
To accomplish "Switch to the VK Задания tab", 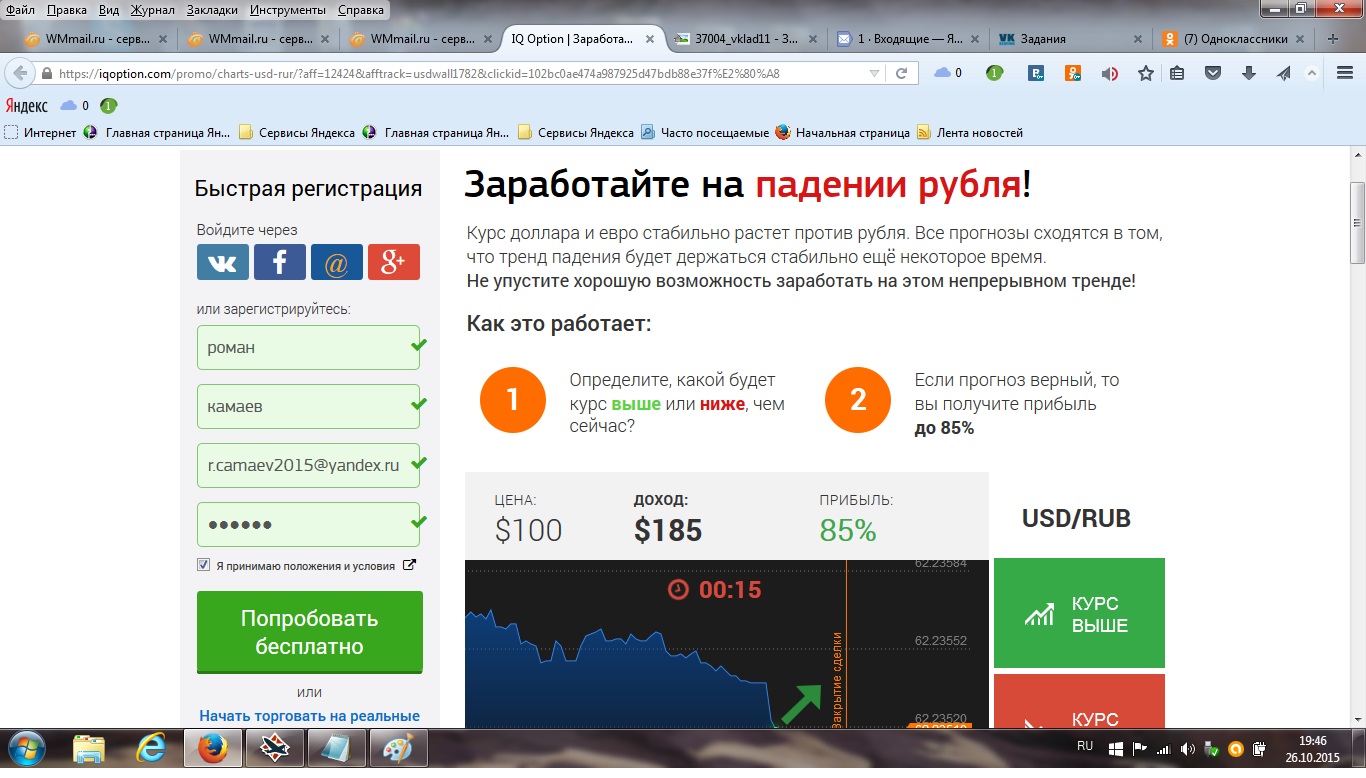I will coord(1070,39).
